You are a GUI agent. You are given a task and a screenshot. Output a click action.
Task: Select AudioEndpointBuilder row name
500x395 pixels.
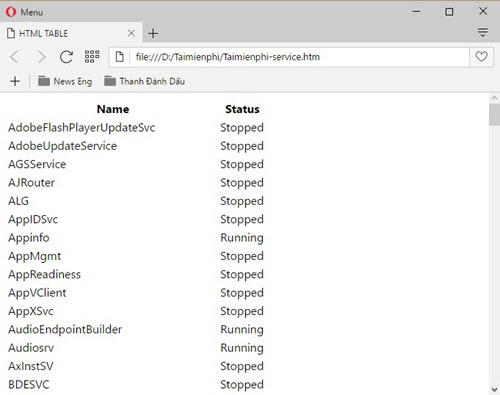(x=65, y=330)
